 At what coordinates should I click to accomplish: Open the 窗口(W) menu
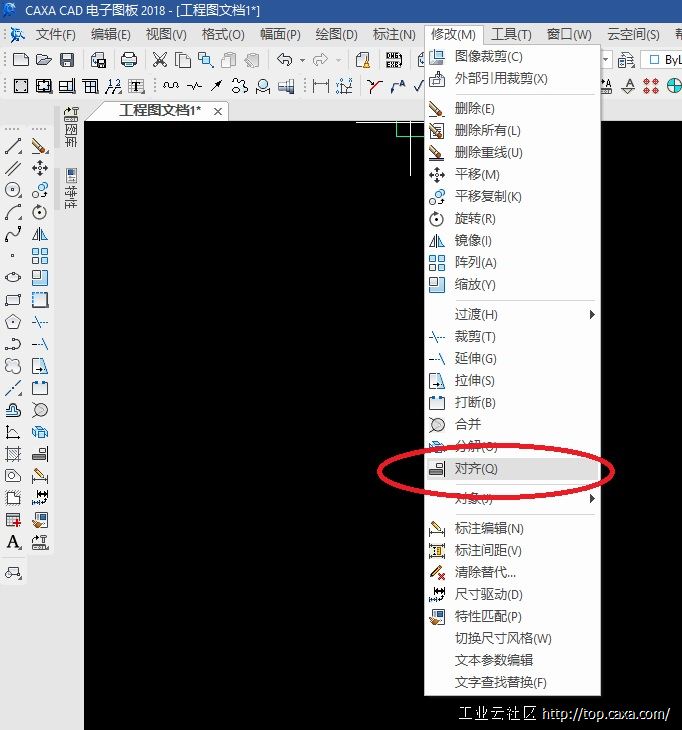coord(569,34)
